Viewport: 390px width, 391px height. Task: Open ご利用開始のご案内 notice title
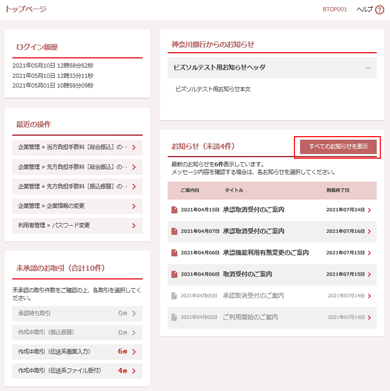pyautogui.click(x=250, y=317)
